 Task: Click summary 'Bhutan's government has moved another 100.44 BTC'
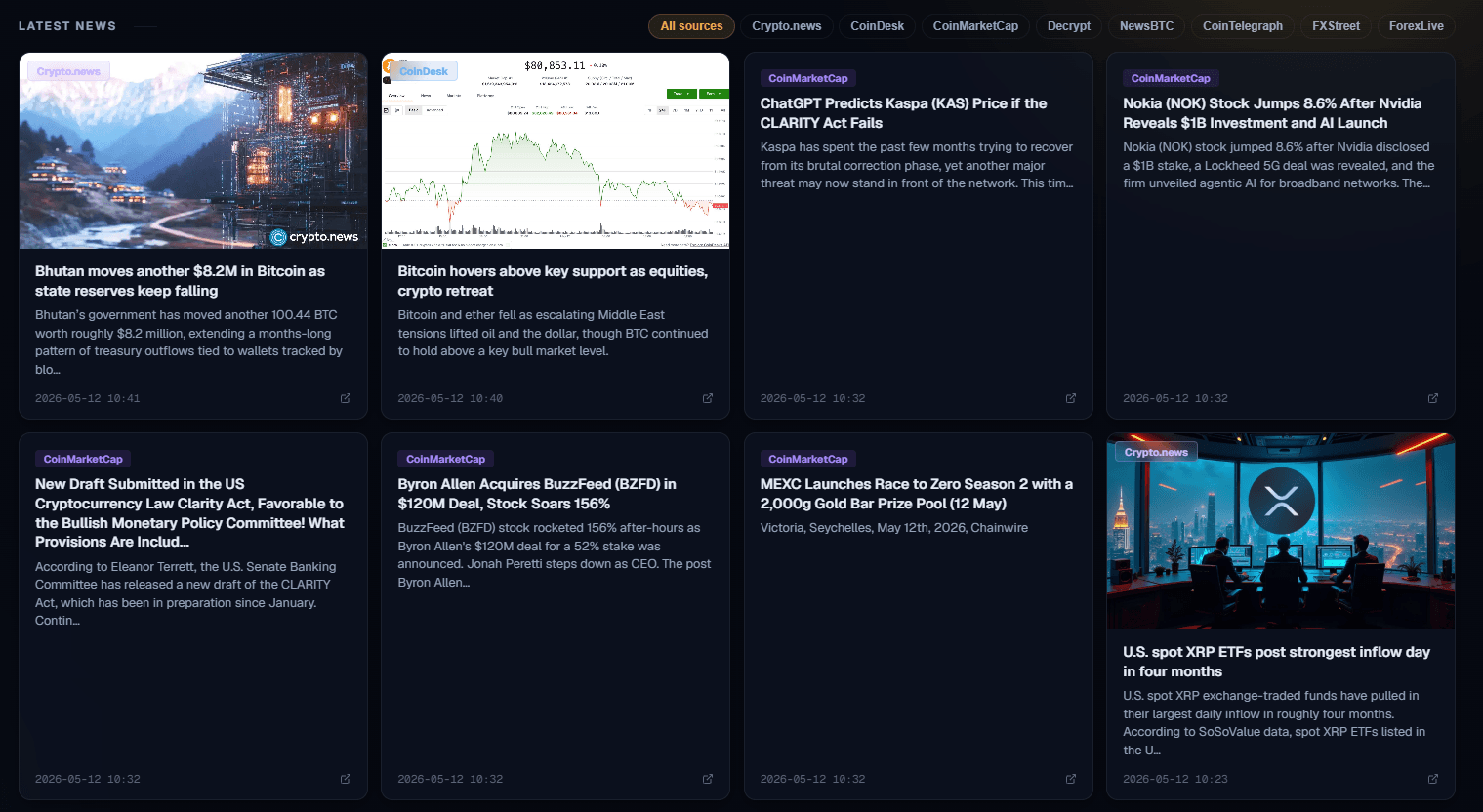188,343
